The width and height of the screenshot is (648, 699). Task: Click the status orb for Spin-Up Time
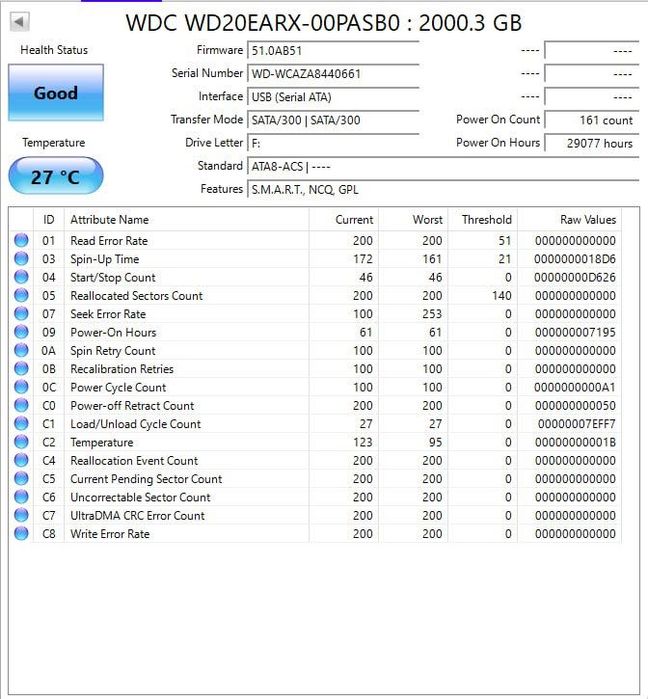pyautogui.click(x=21, y=259)
